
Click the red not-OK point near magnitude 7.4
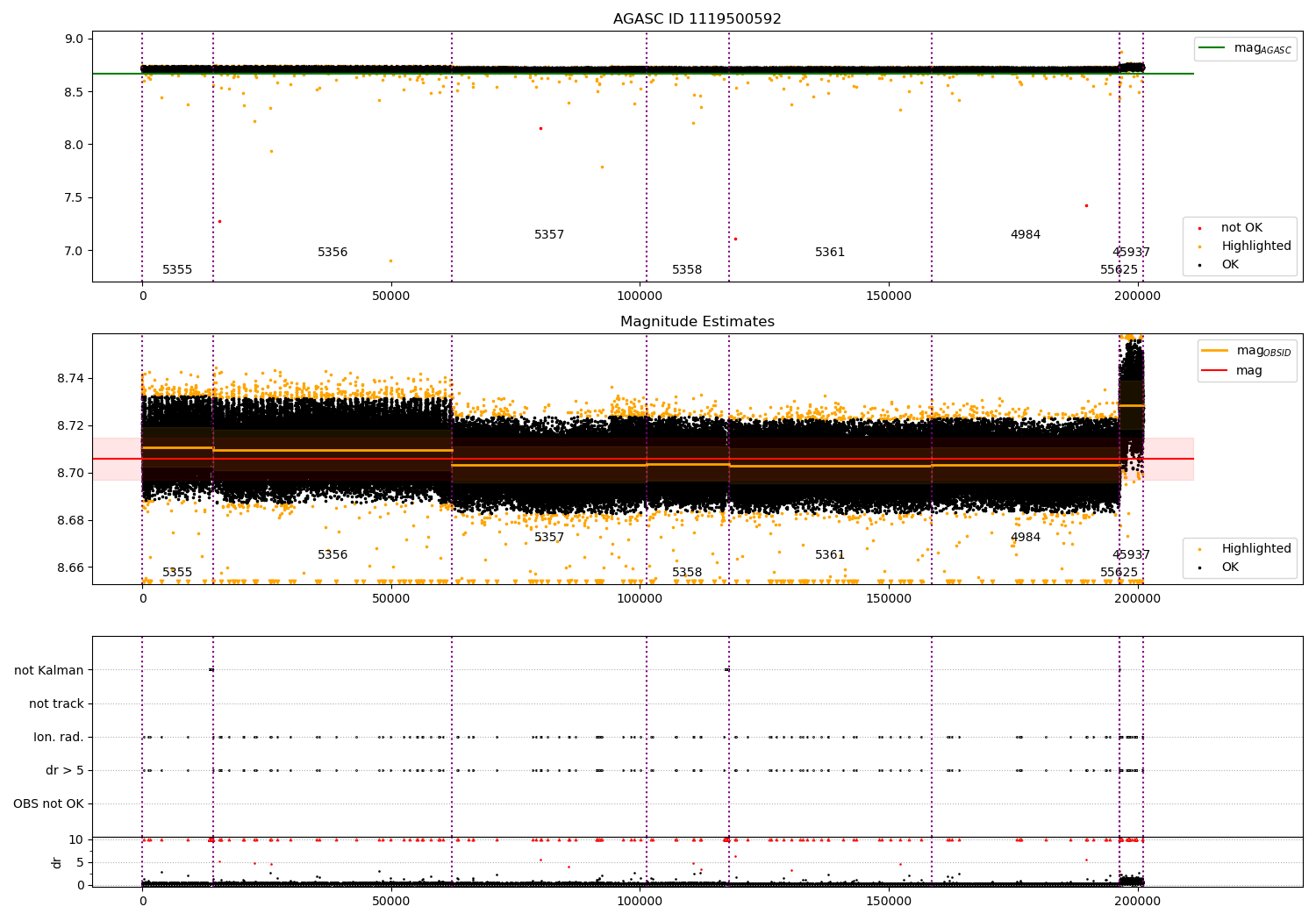coord(1086,205)
